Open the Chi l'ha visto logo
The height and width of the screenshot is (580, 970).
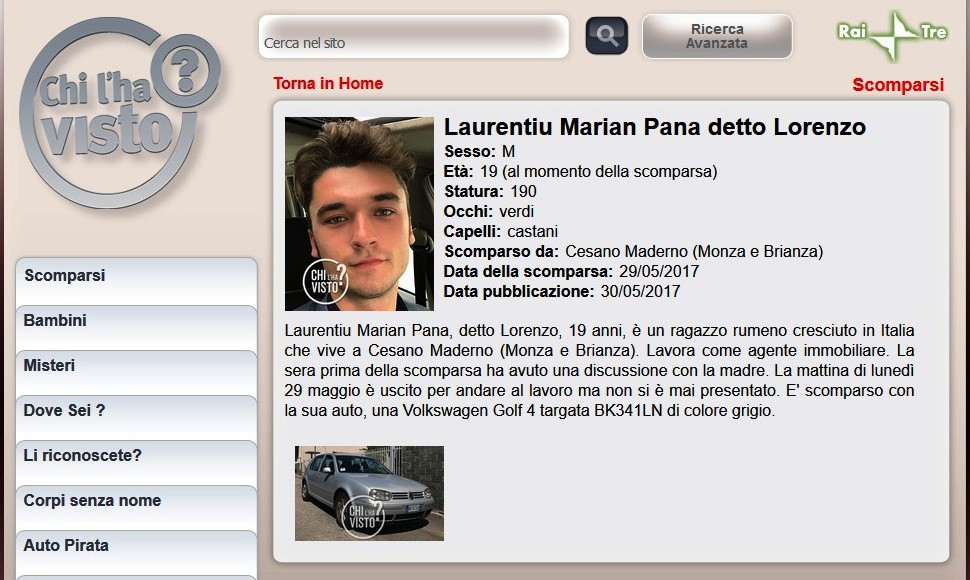click(x=121, y=113)
